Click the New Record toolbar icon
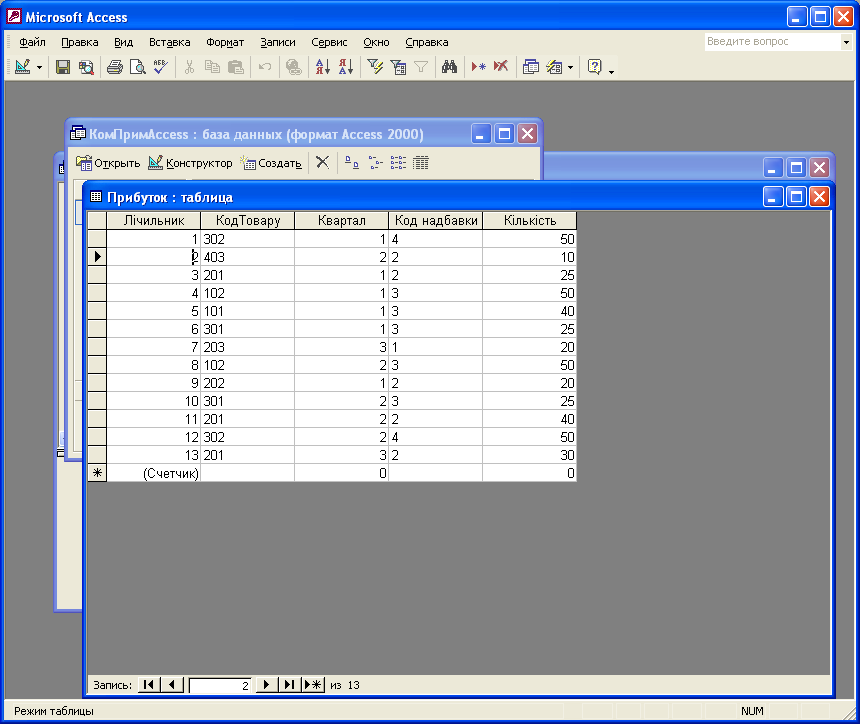 point(478,67)
